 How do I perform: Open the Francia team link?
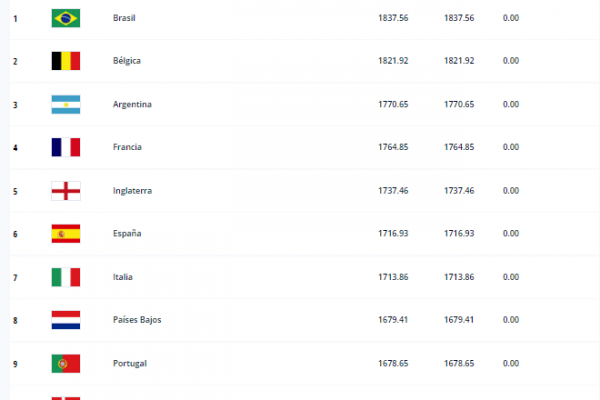pyautogui.click(x=127, y=147)
